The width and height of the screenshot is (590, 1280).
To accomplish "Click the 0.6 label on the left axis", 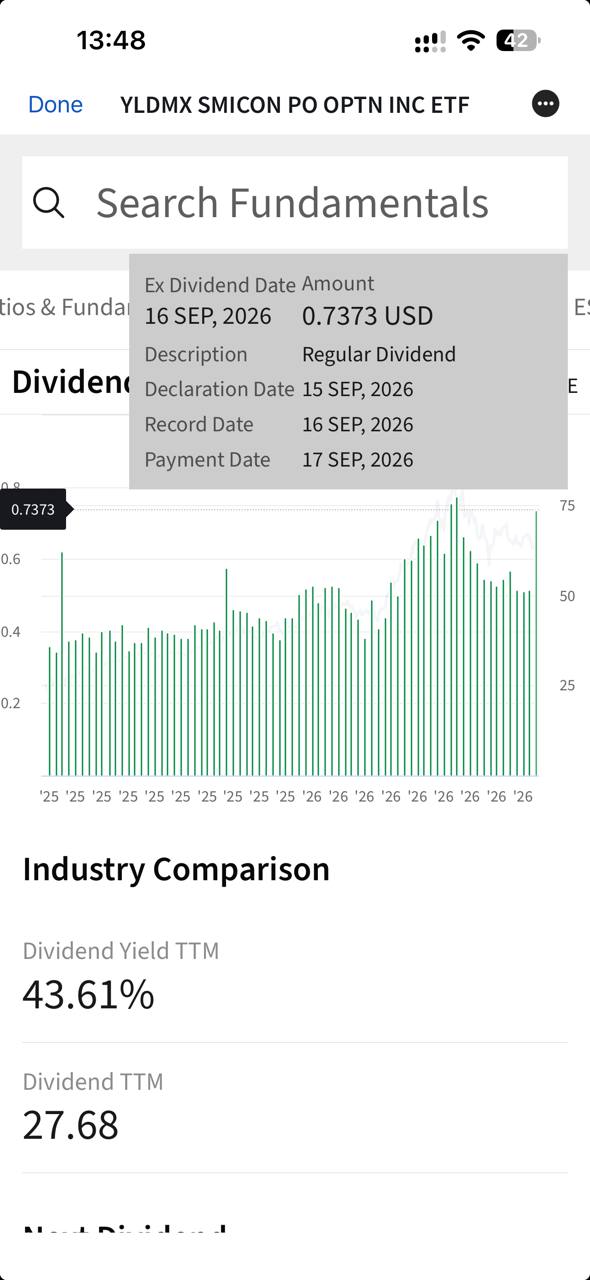I will point(11,559).
